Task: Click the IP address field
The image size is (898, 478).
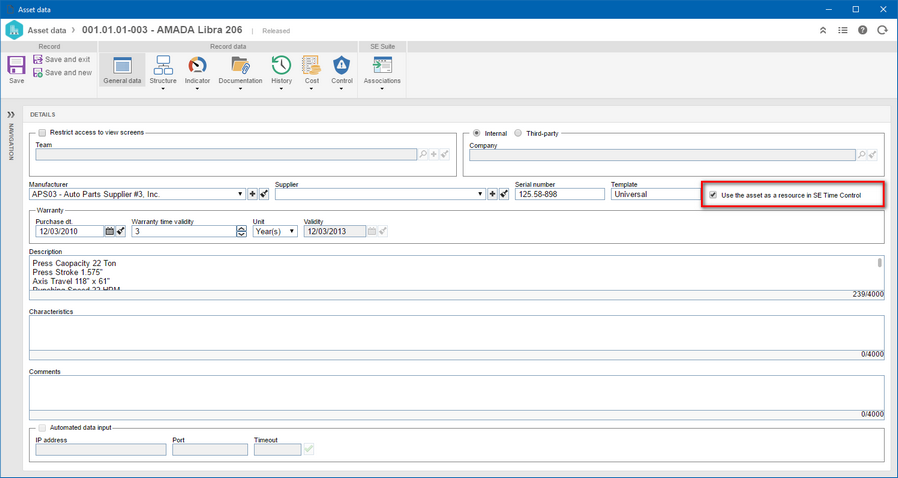Action: point(101,449)
